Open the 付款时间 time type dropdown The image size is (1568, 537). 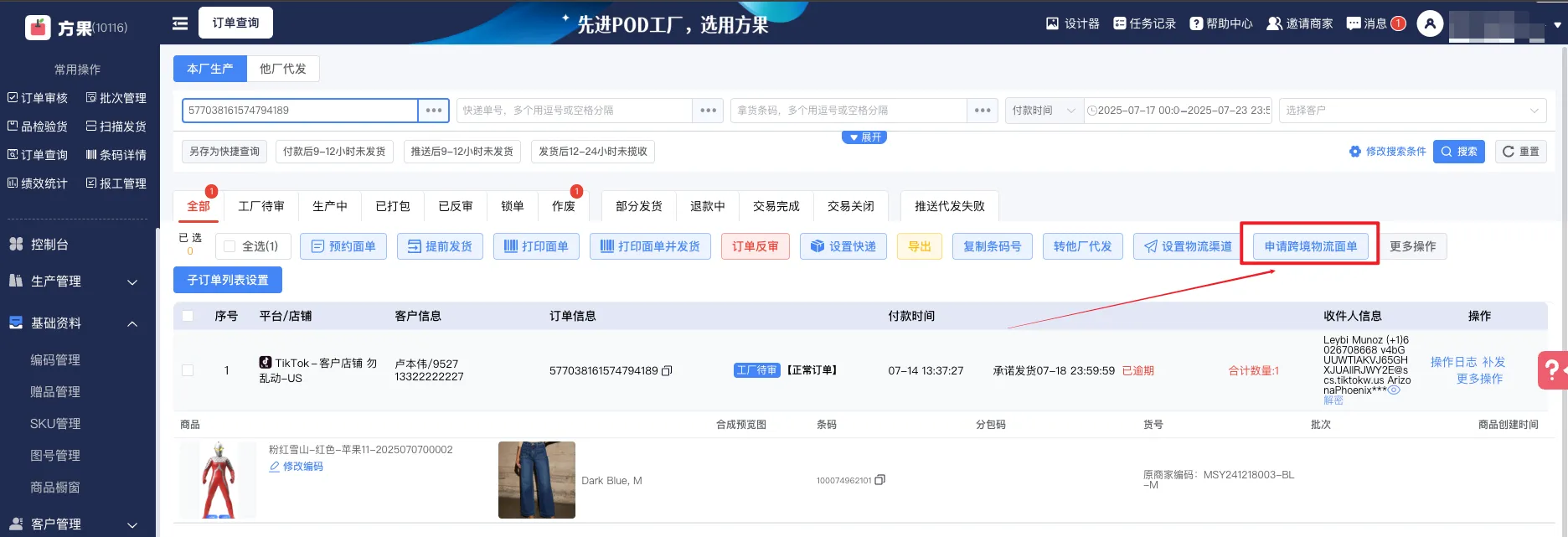pyautogui.click(x=1044, y=111)
